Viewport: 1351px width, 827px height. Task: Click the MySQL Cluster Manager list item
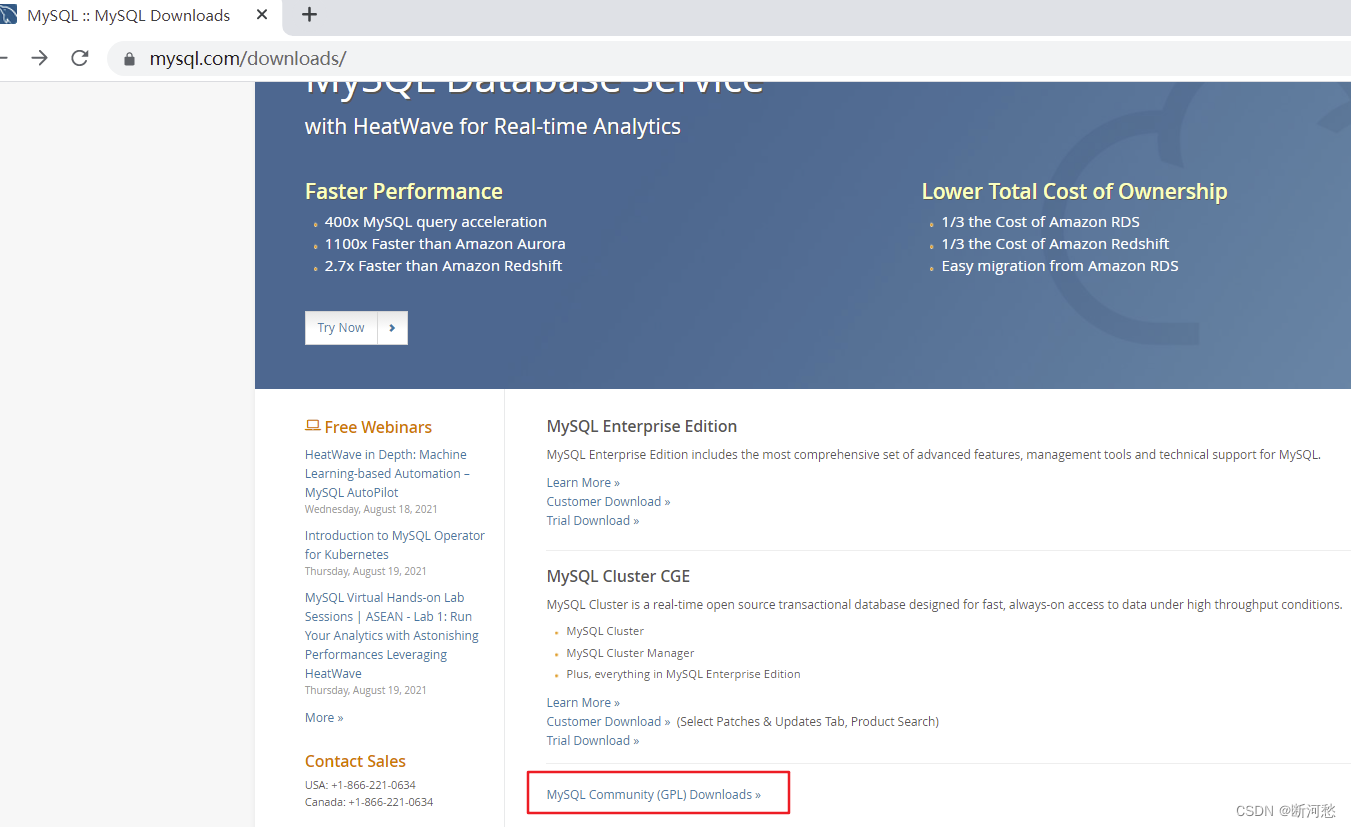tap(629, 652)
